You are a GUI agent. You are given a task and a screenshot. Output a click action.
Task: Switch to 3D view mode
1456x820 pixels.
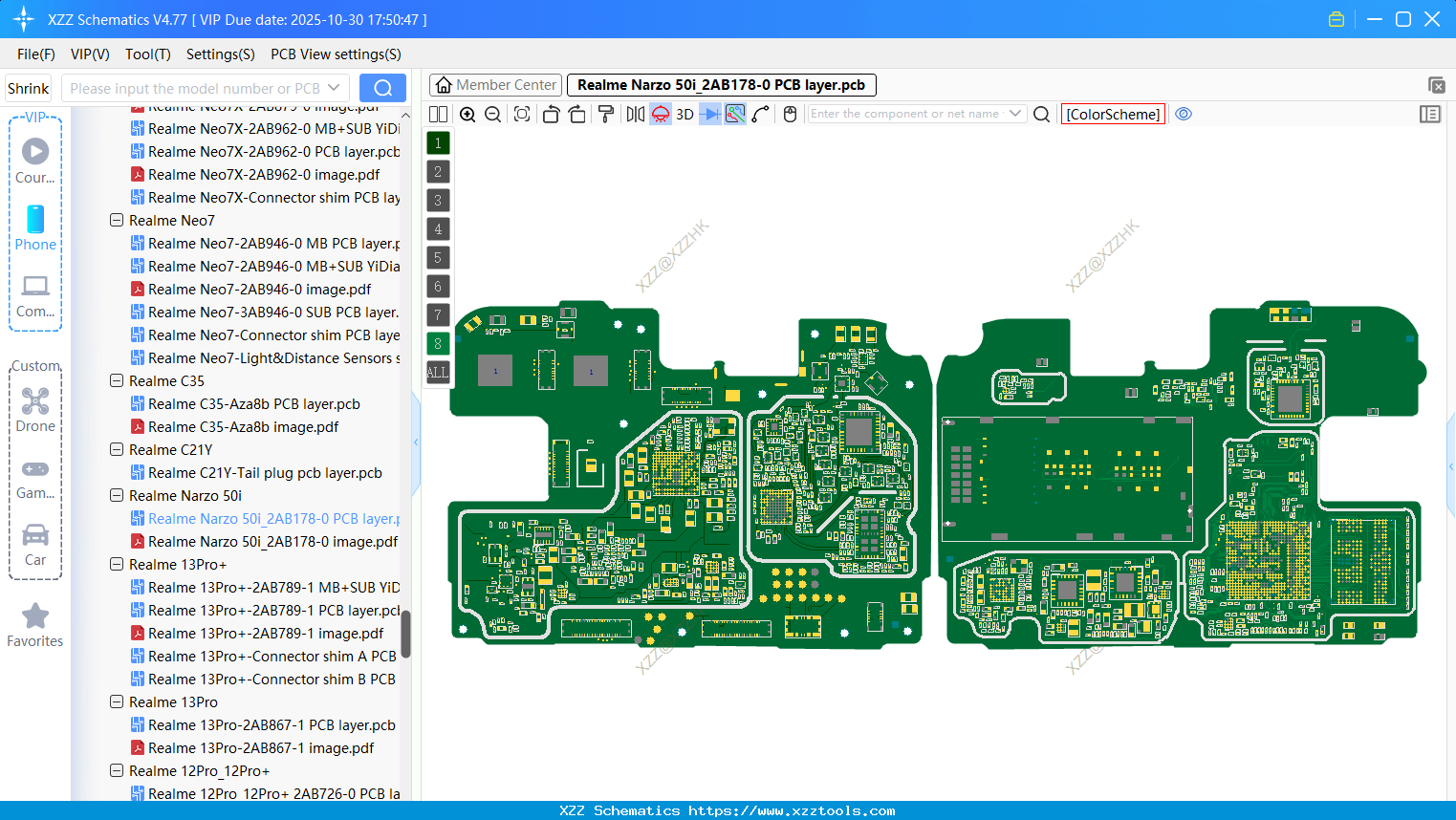pos(685,114)
